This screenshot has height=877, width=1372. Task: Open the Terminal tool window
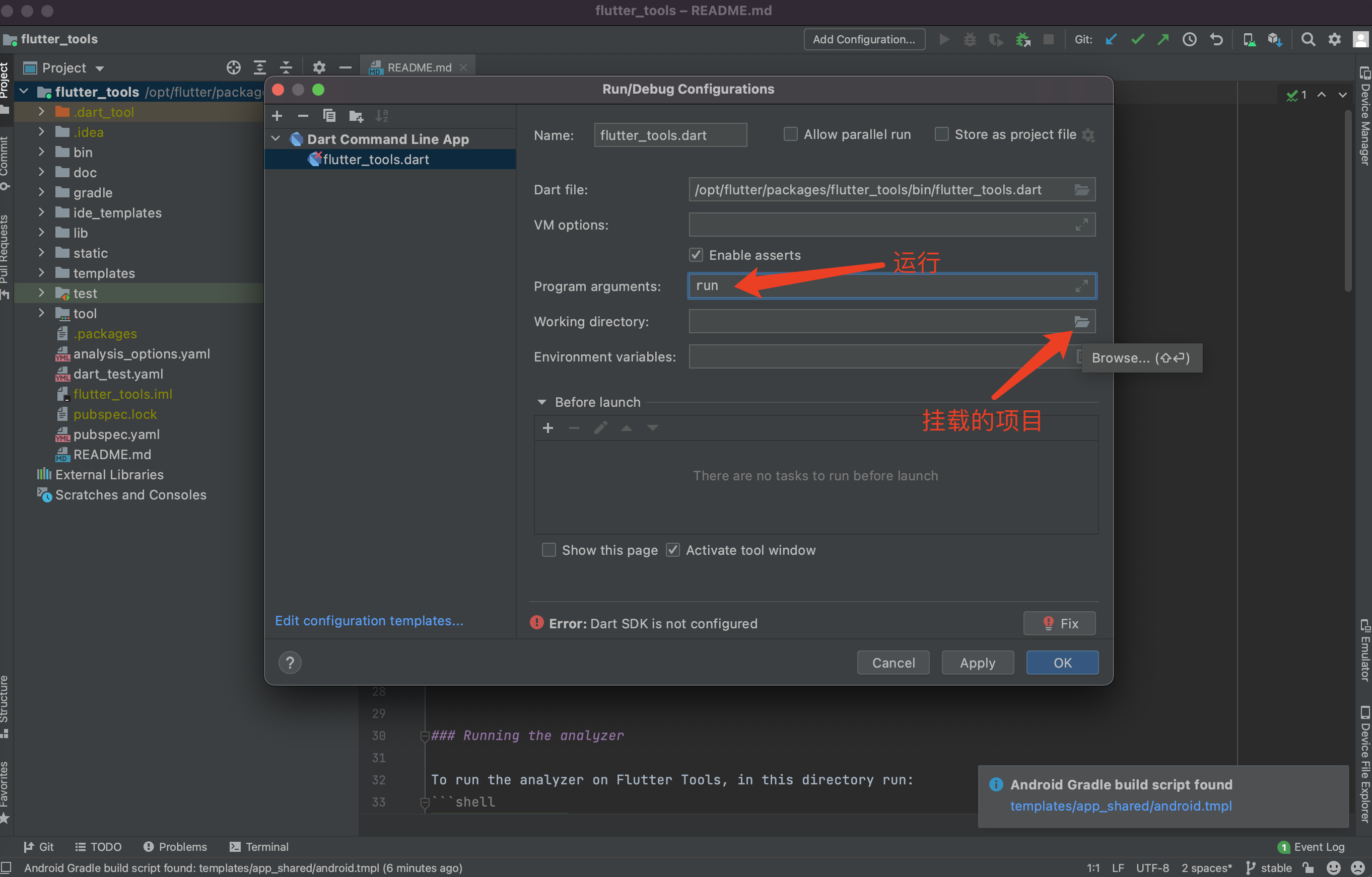tap(259, 847)
